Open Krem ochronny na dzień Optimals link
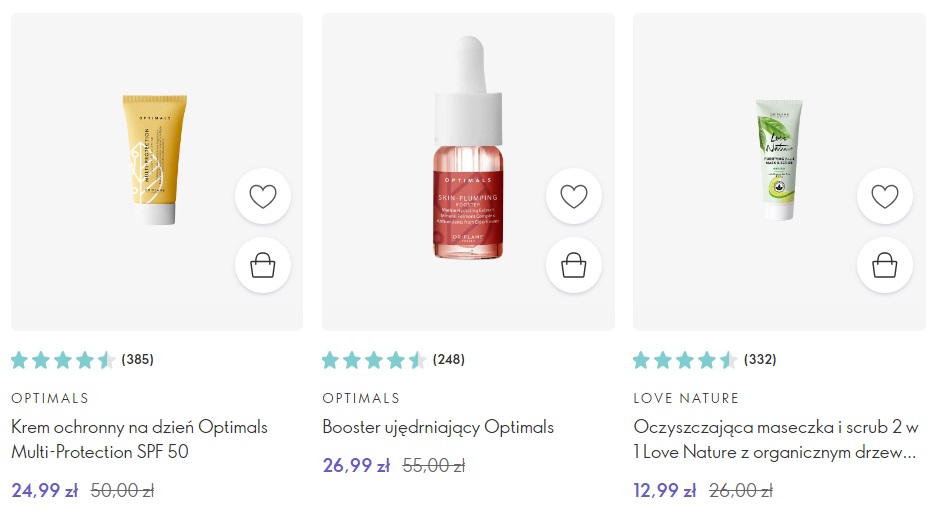The image size is (936, 518). pos(139,439)
